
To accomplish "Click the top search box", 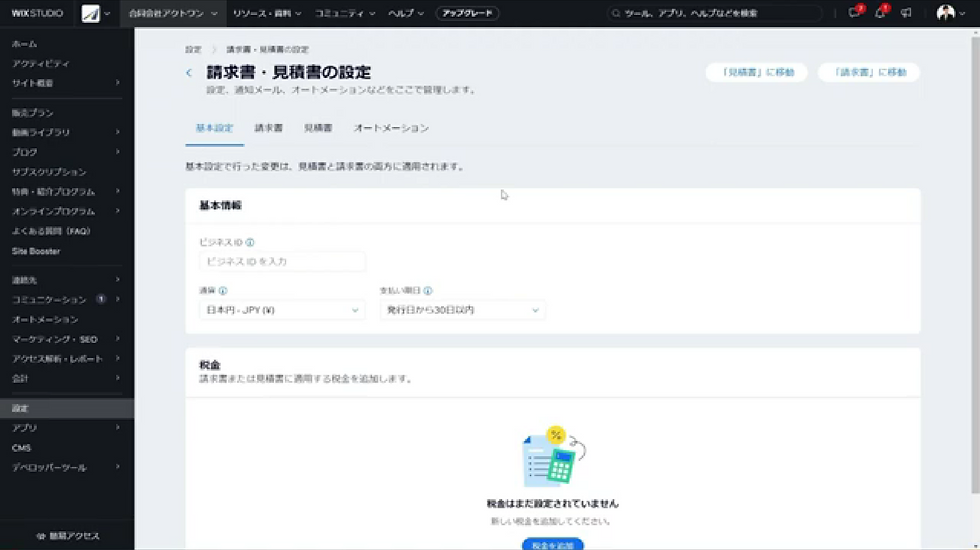I will [x=714, y=13].
